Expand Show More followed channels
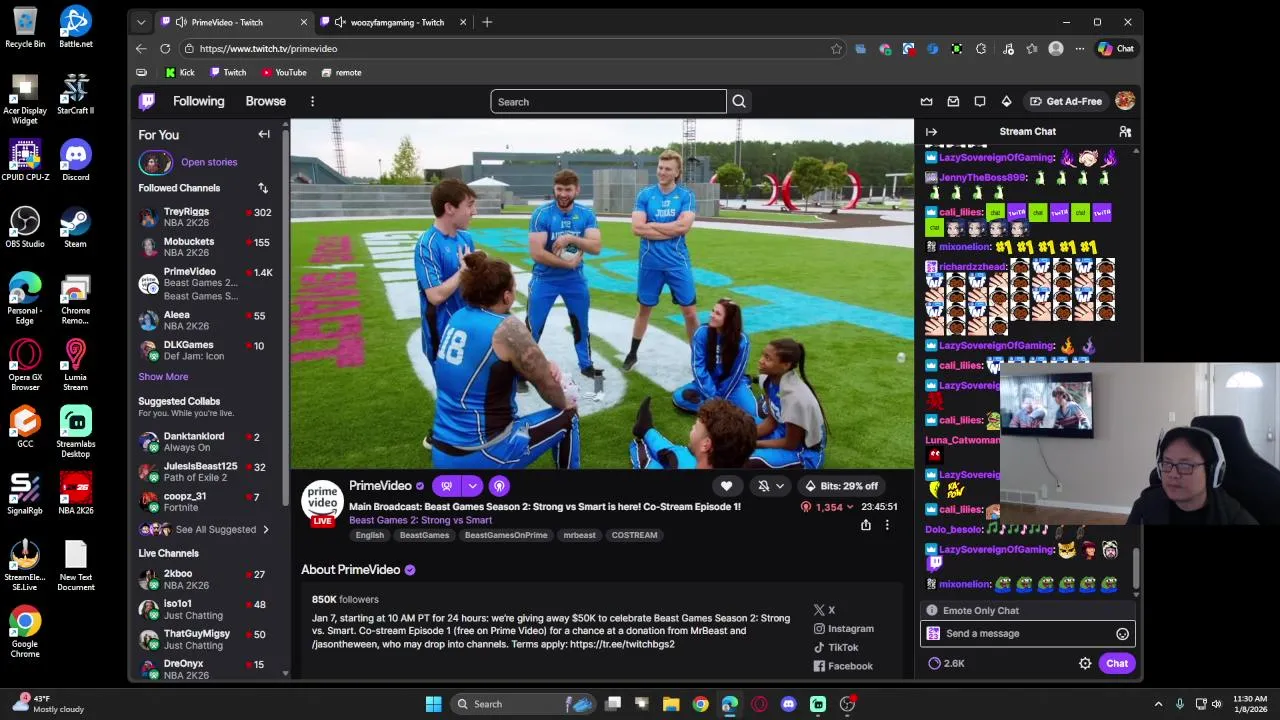This screenshot has width=1280, height=720. (x=163, y=377)
